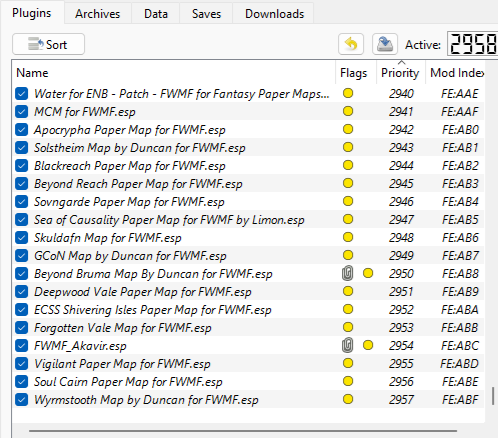Image resolution: width=498 pixels, height=438 pixels.
Task: Click yellow flag on Wyrmstooth Map row
Action: [348, 399]
